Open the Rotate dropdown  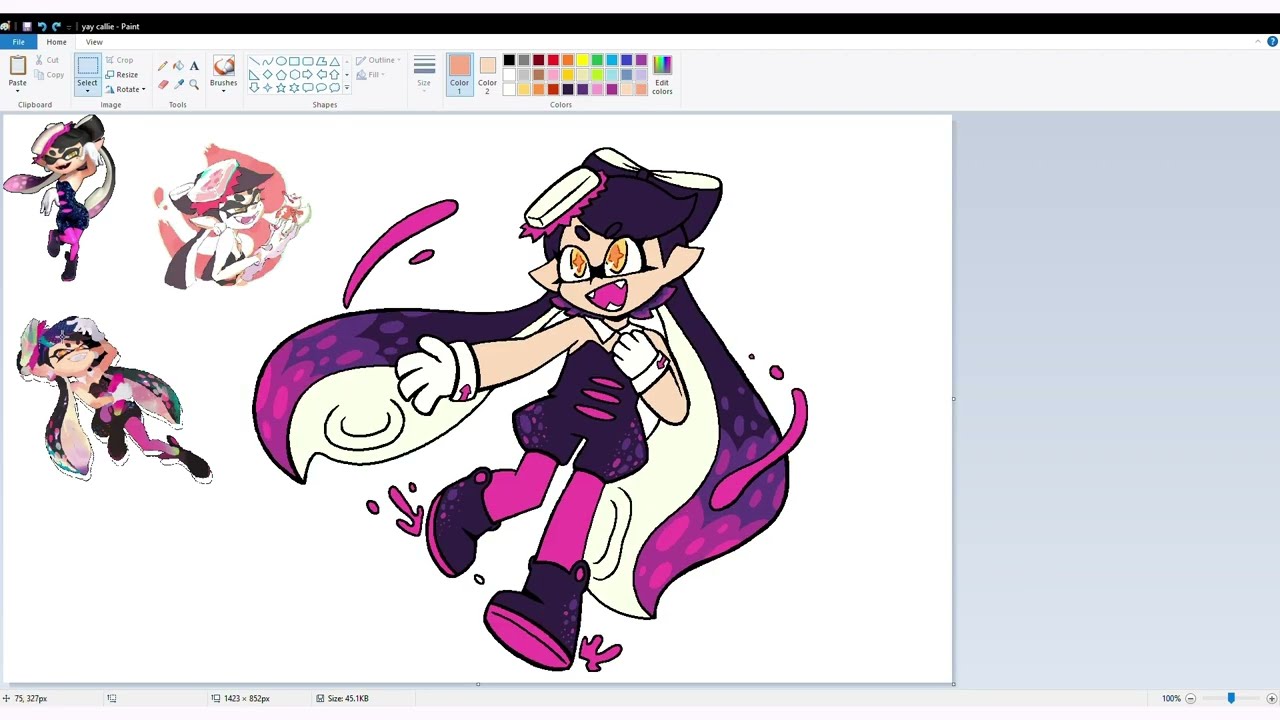(x=125, y=89)
